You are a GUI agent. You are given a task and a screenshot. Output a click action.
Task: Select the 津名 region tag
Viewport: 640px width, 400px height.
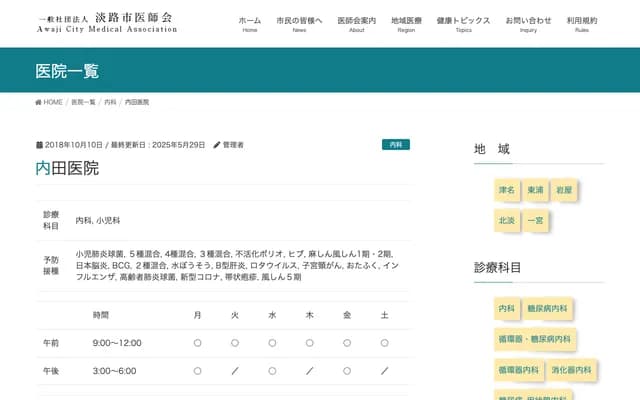tap(507, 189)
